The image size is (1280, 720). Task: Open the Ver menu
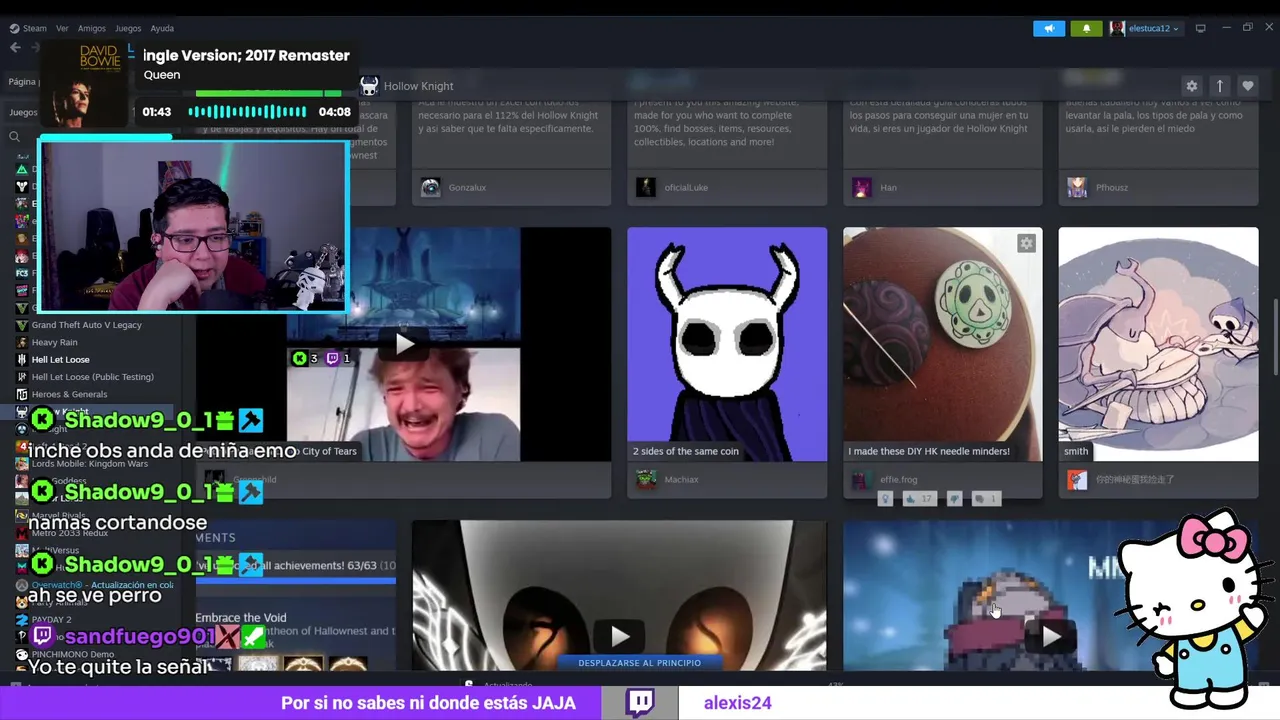click(62, 28)
